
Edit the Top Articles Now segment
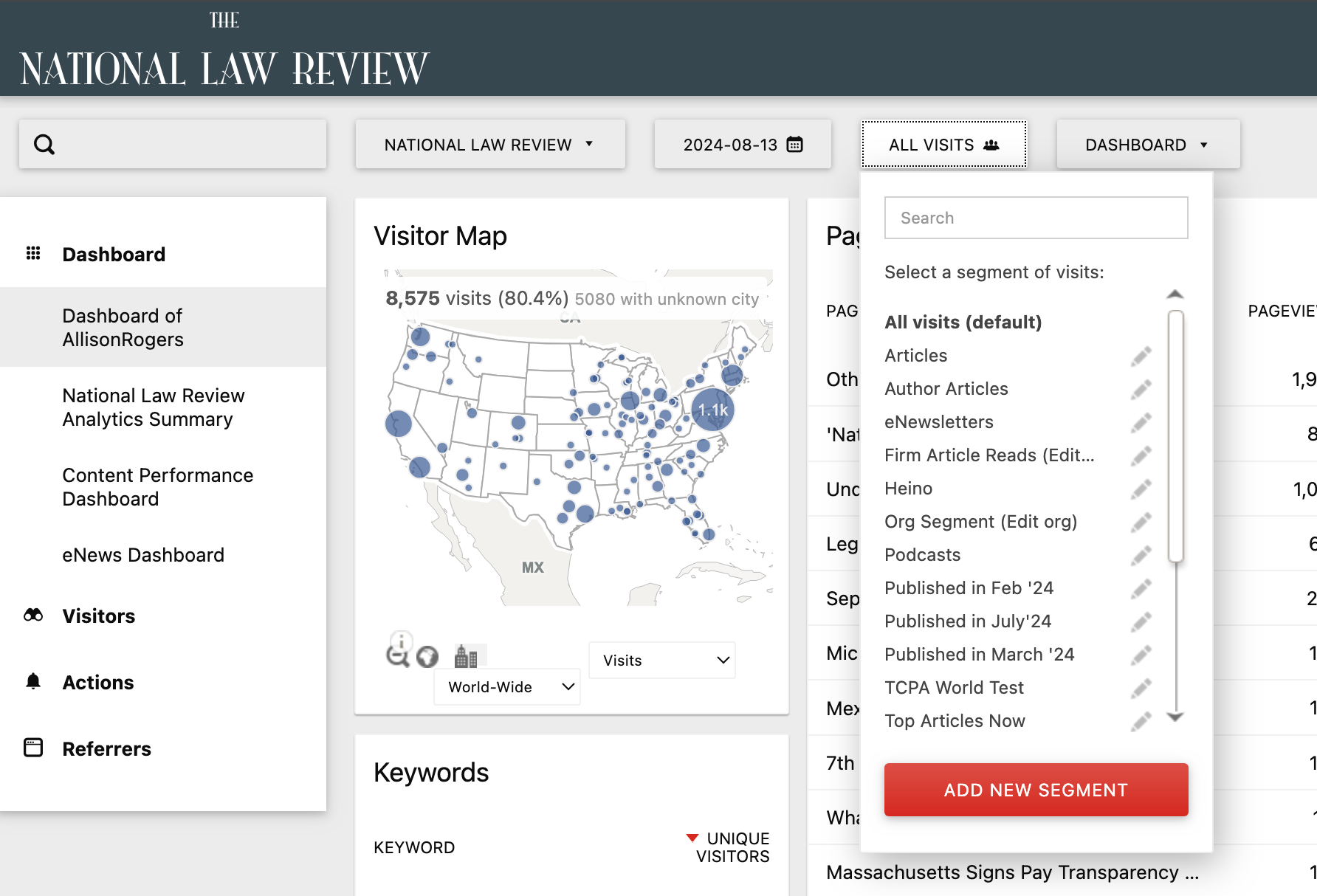pos(1141,722)
